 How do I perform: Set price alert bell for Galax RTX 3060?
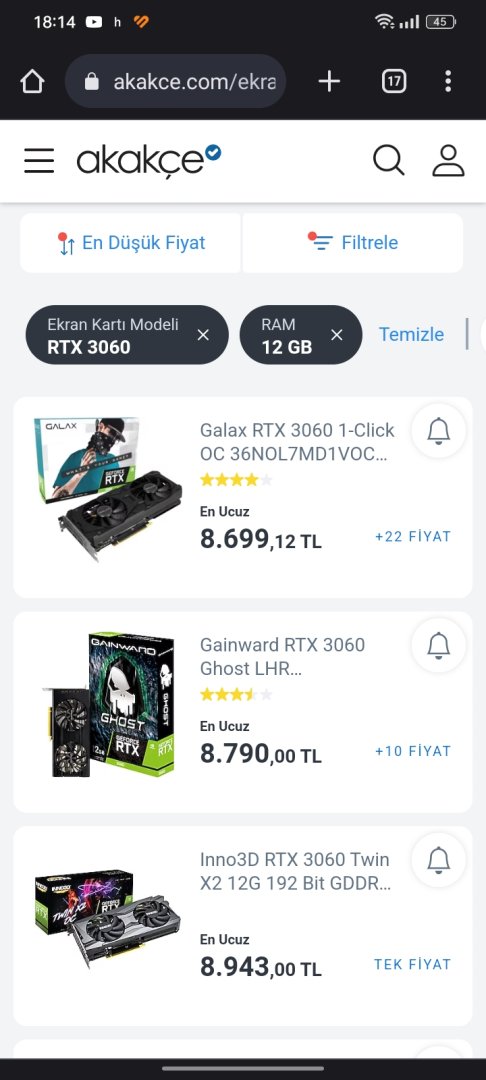(x=439, y=430)
